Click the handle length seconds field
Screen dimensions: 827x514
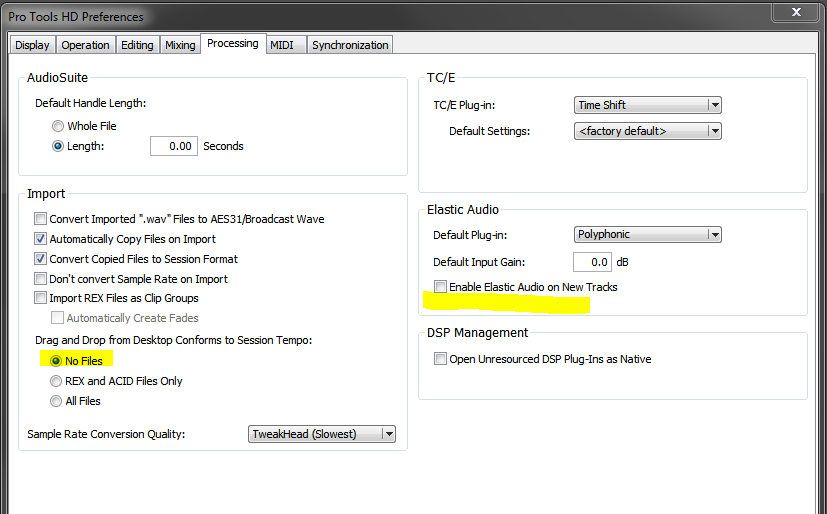click(x=174, y=146)
